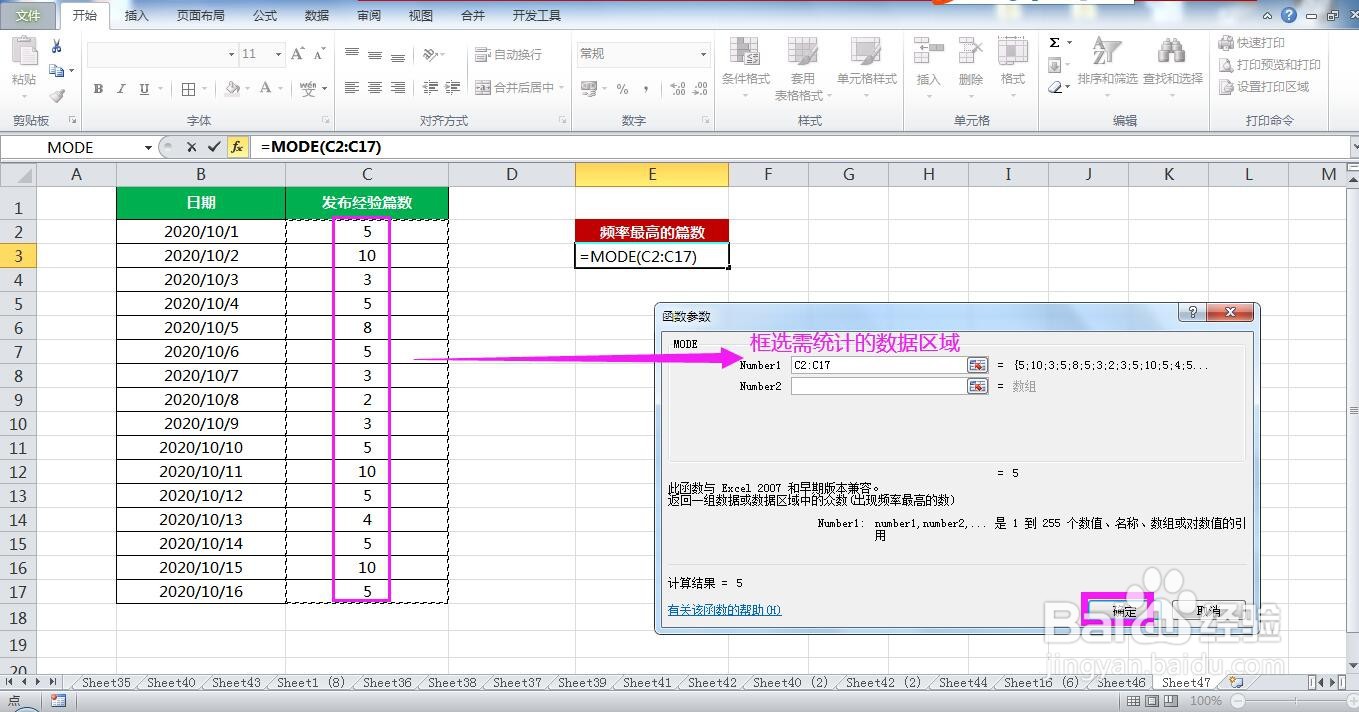Switch to the Developer (开发工具) tab
This screenshot has height=712, width=1359.
pos(537,16)
